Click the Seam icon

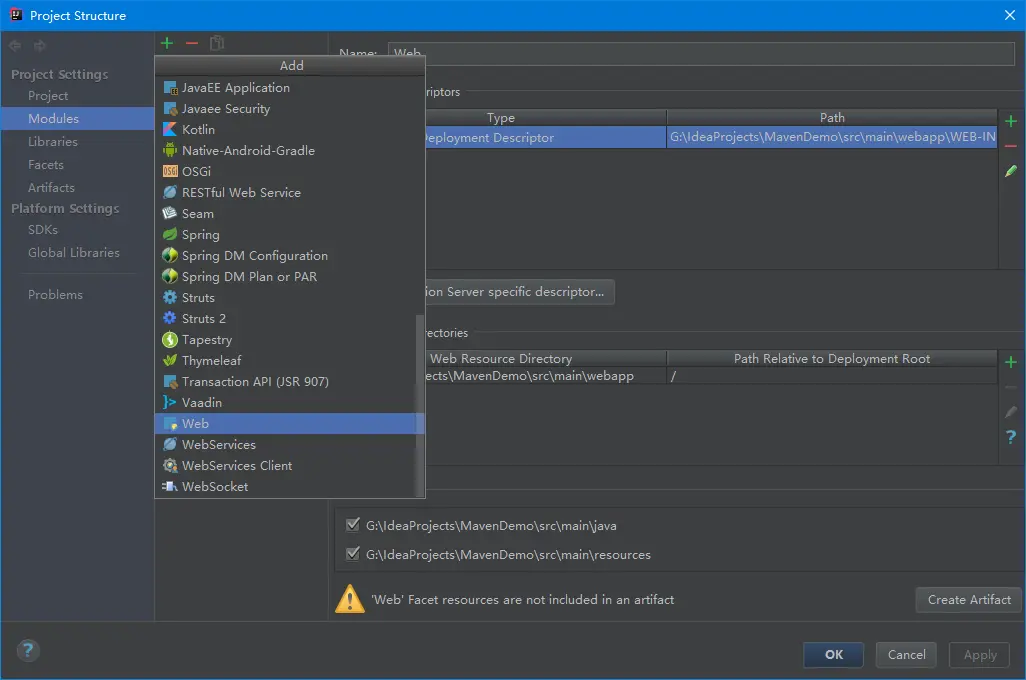pos(170,213)
